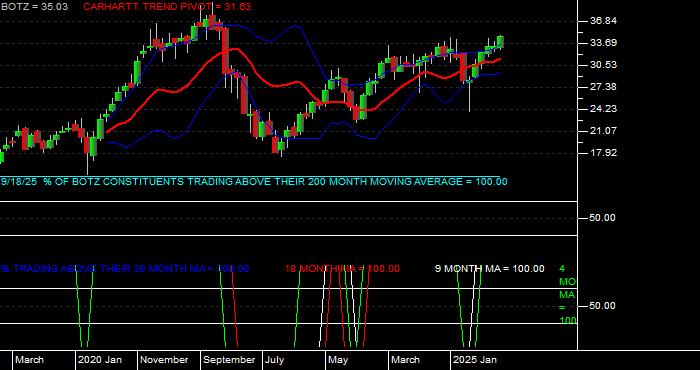The image size is (700, 370).
Task: Click the 36.84 price axis value
Action: 604,21
